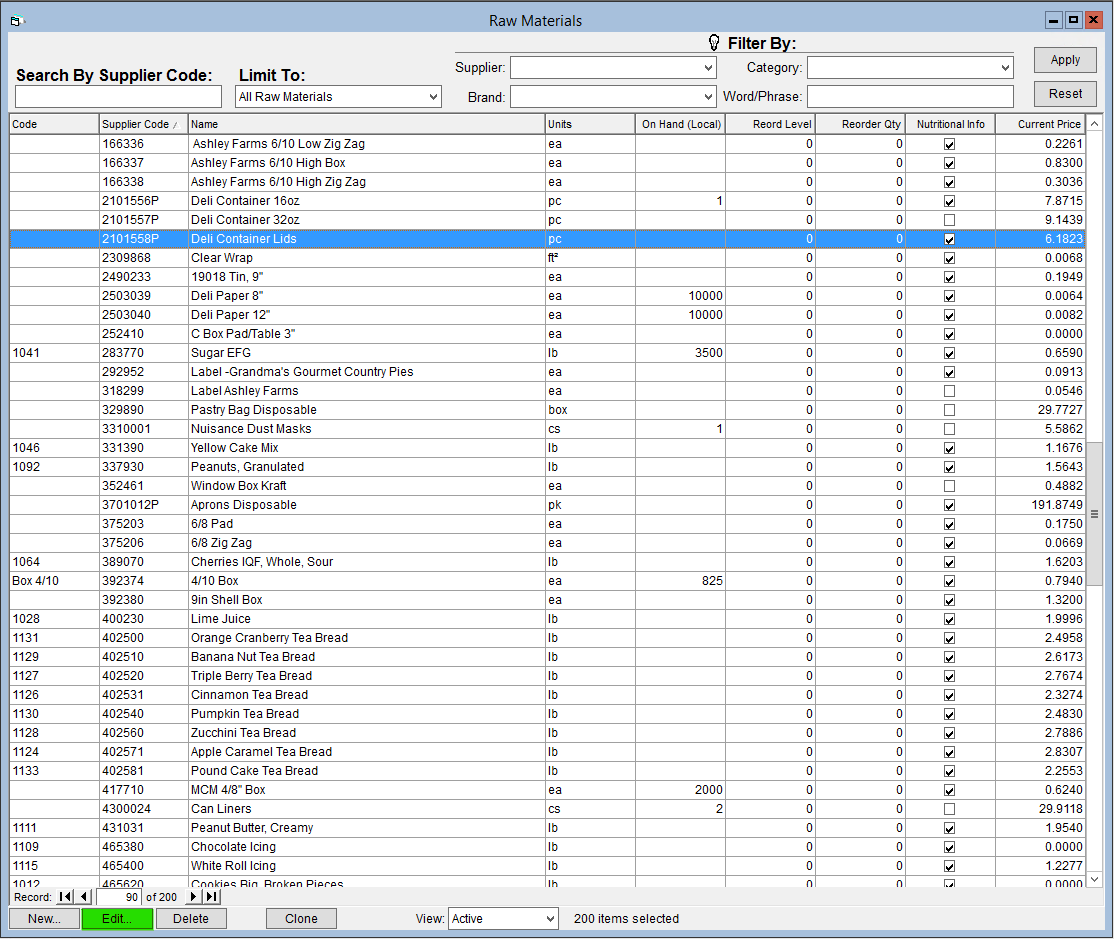Focus the Search By Supplier Code field
The image size is (1115, 939).
coord(118,97)
